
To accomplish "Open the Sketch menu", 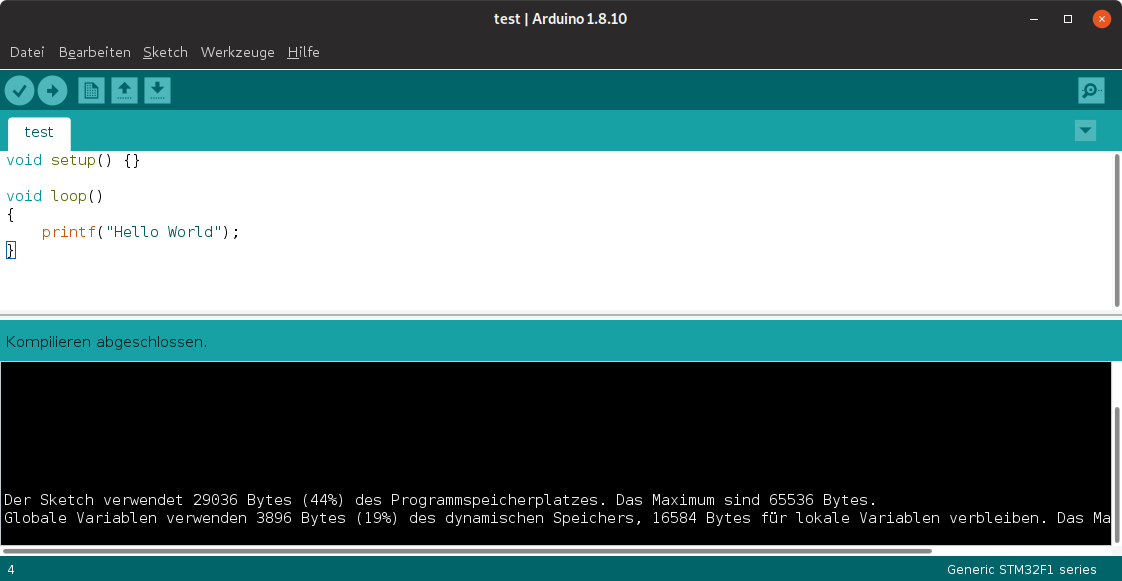I will click(x=164, y=52).
